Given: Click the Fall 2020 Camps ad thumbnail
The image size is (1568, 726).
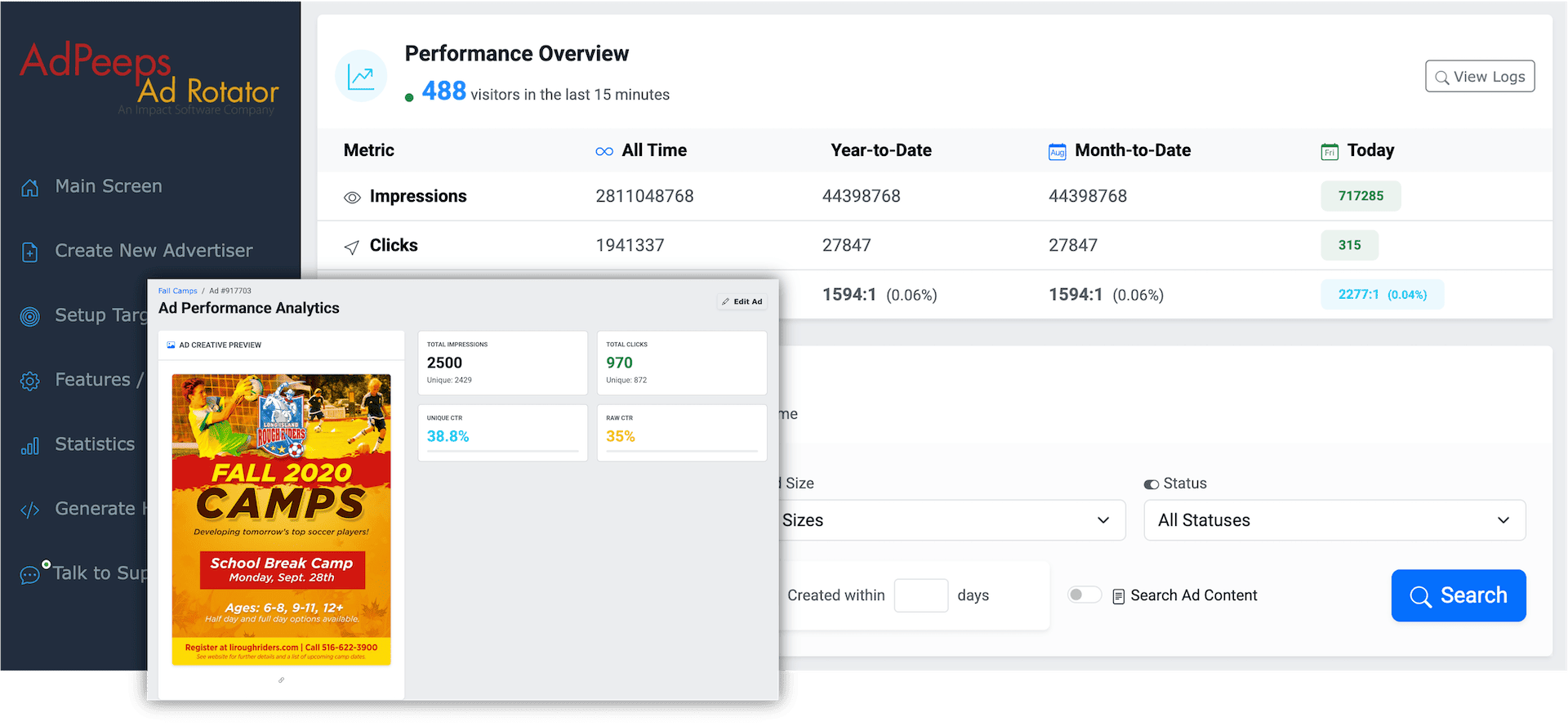Looking at the screenshot, I should [x=282, y=519].
